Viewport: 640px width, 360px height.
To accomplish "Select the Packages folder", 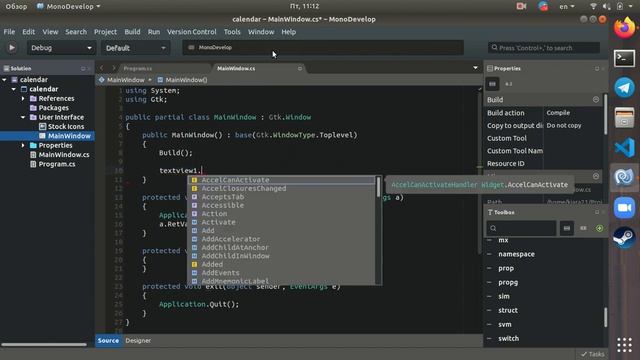I will point(49,108).
